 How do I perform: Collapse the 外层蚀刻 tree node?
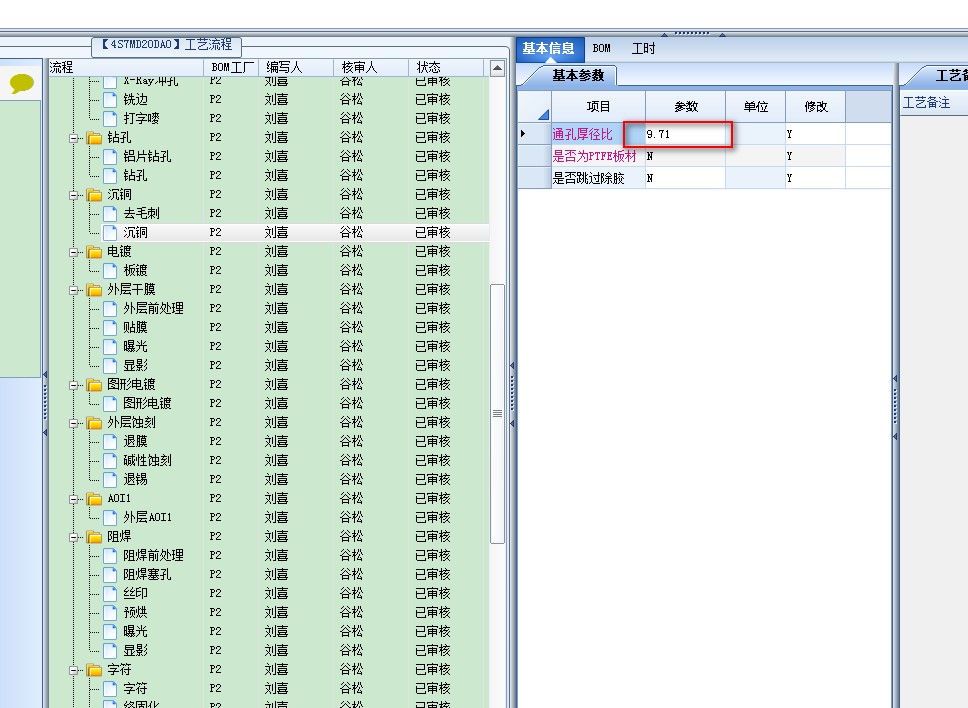coord(73,423)
